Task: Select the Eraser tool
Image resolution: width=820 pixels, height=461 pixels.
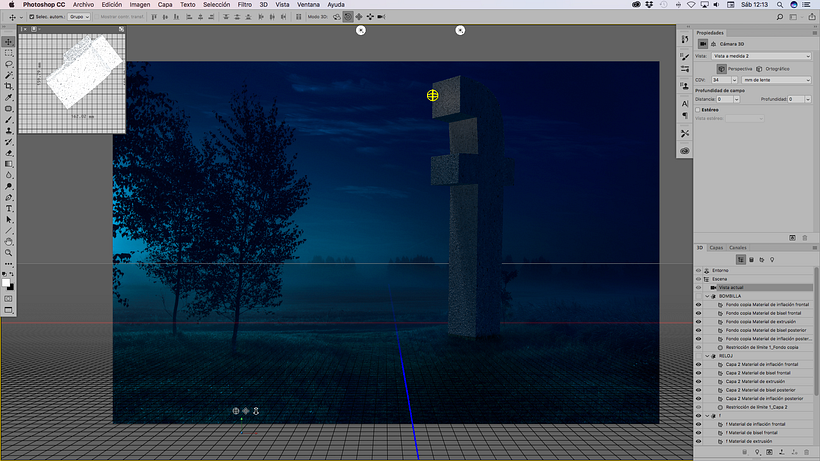Action: 9,152
